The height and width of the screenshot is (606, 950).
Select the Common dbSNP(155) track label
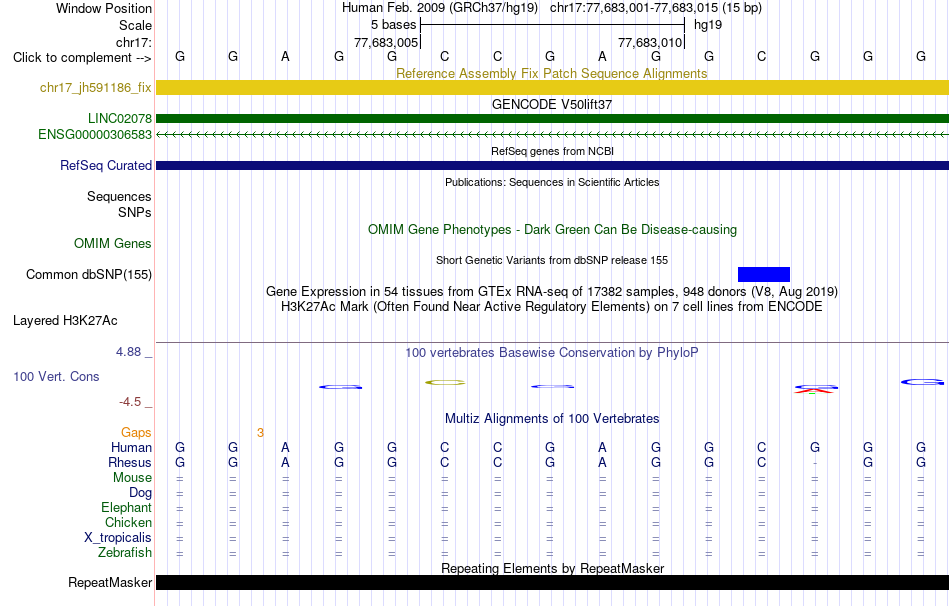[x=89, y=275]
